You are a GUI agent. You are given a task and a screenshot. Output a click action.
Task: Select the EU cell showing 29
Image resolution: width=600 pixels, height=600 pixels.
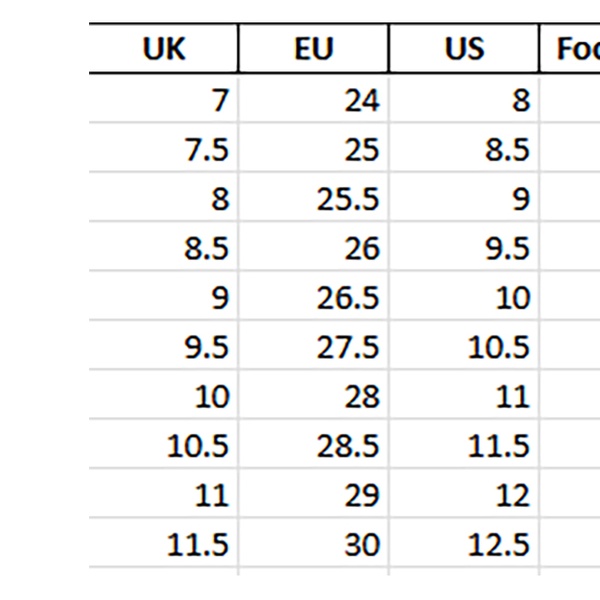click(314, 496)
